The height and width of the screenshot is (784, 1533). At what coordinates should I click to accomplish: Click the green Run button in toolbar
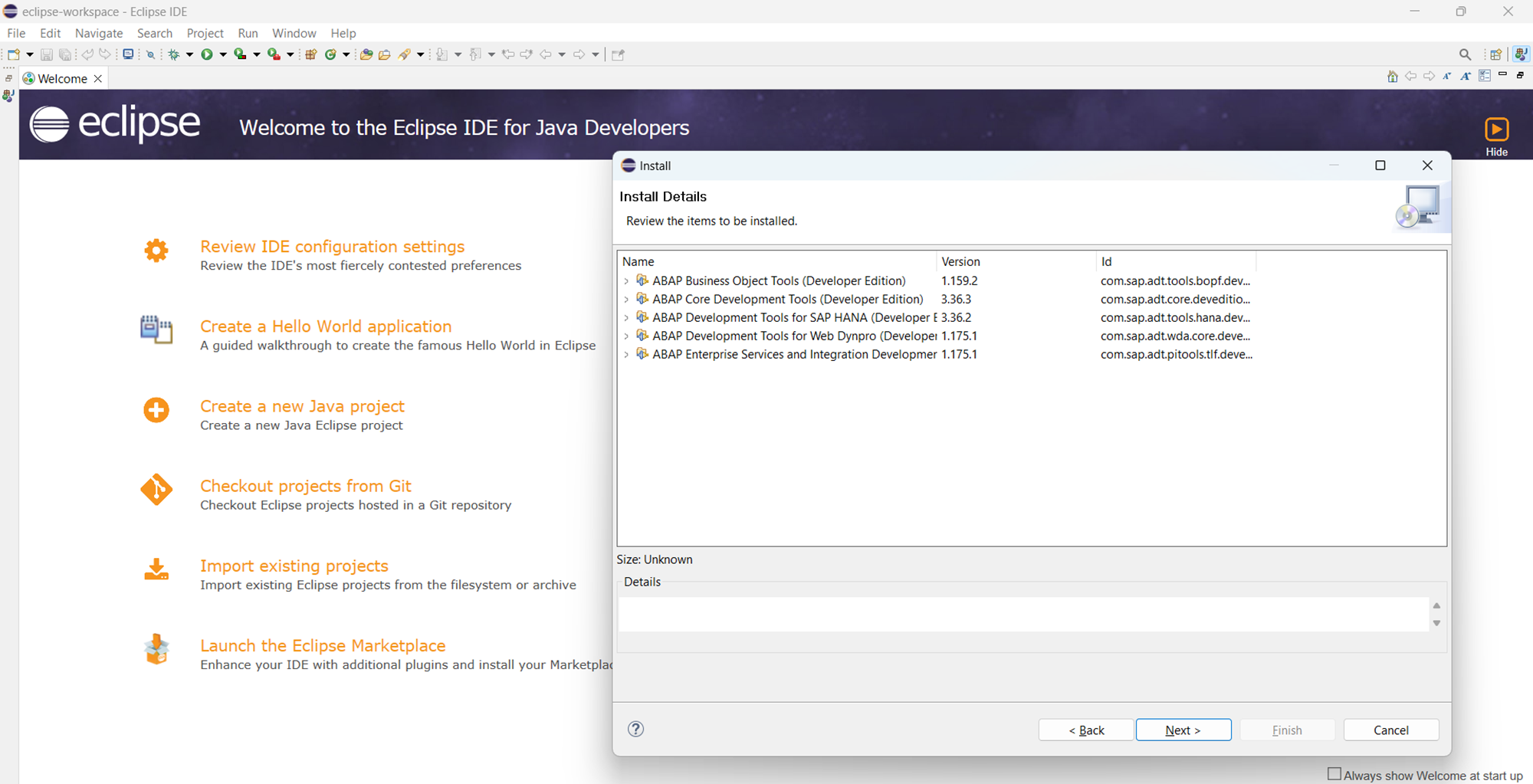[x=206, y=54]
